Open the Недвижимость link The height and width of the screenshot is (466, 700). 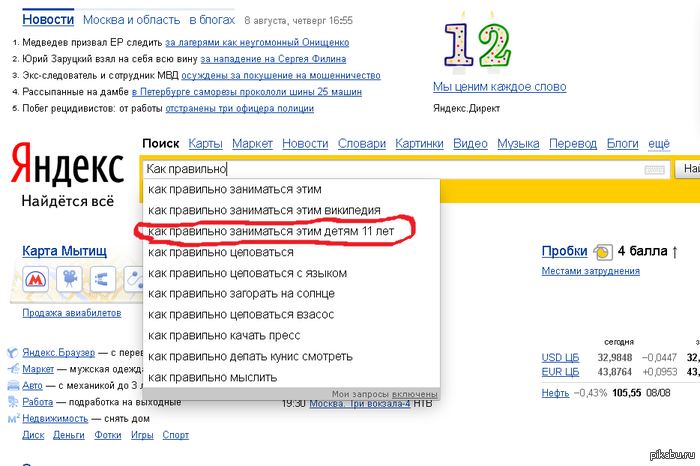pos(55,419)
